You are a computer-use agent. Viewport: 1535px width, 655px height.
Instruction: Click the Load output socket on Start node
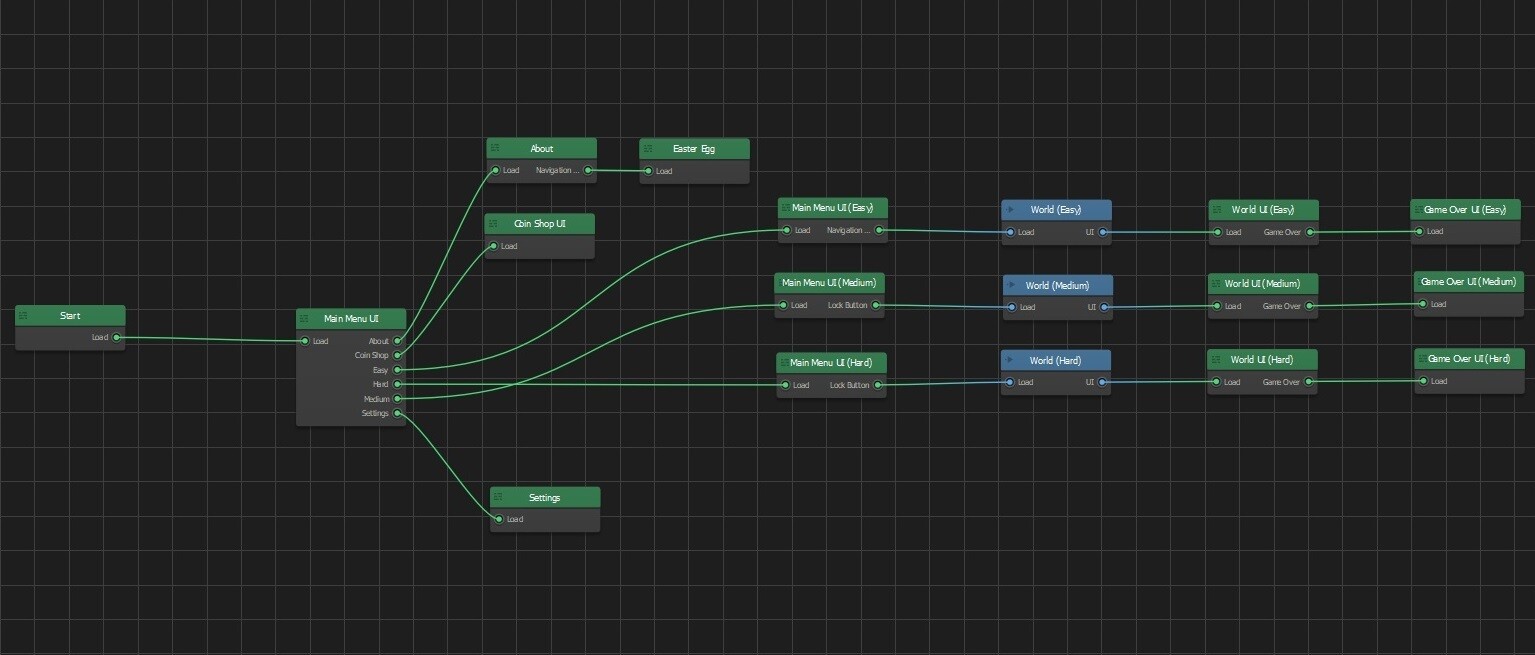click(117, 338)
